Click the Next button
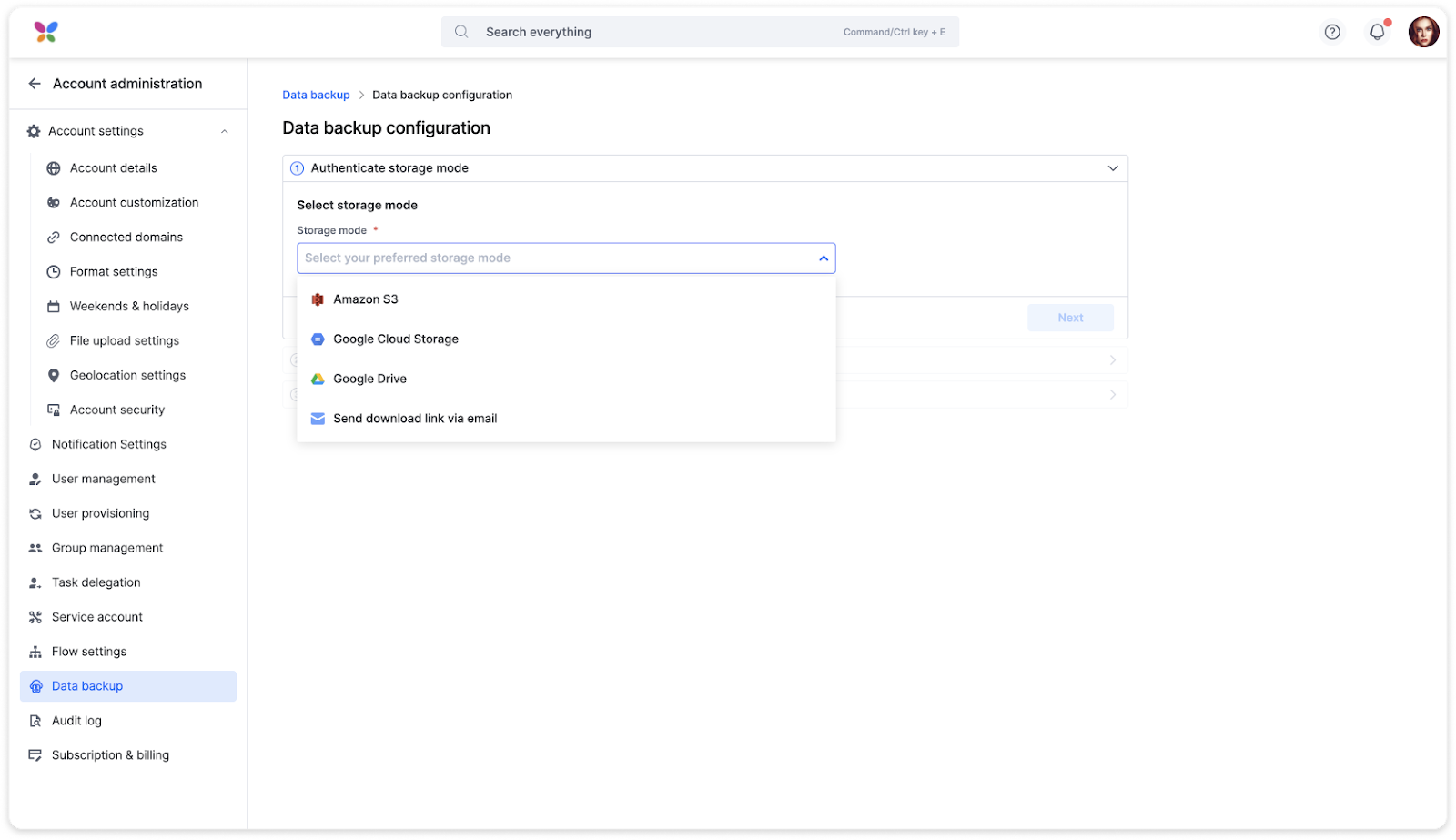 coord(1070,318)
